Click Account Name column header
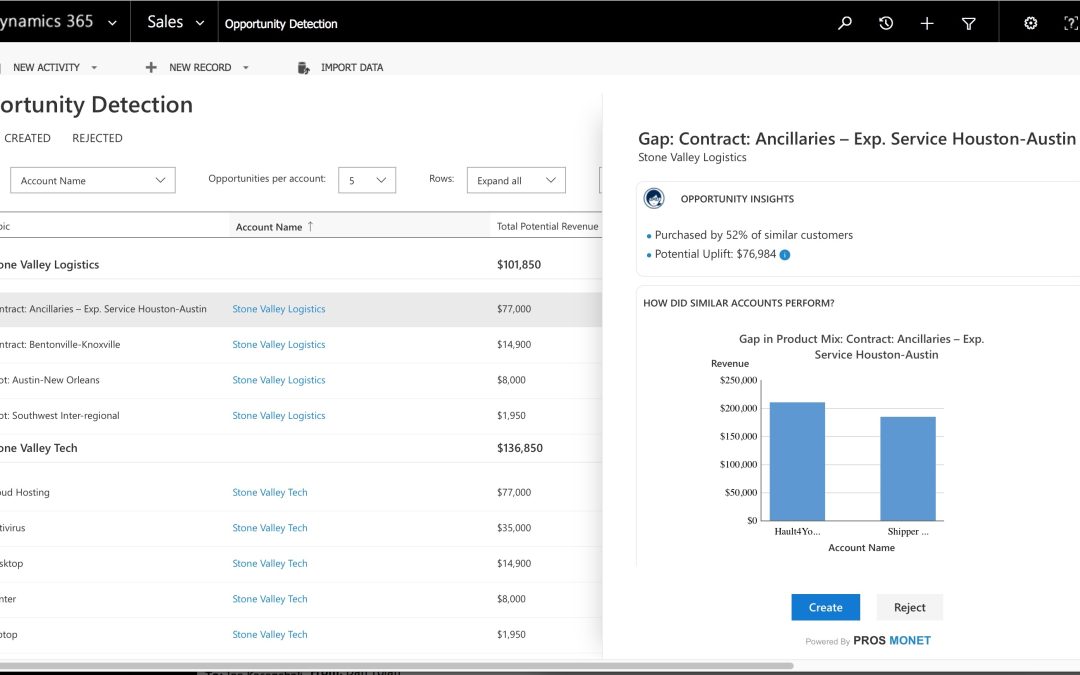Image resolution: width=1080 pixels, height=675 pixels. pos(269,227)
